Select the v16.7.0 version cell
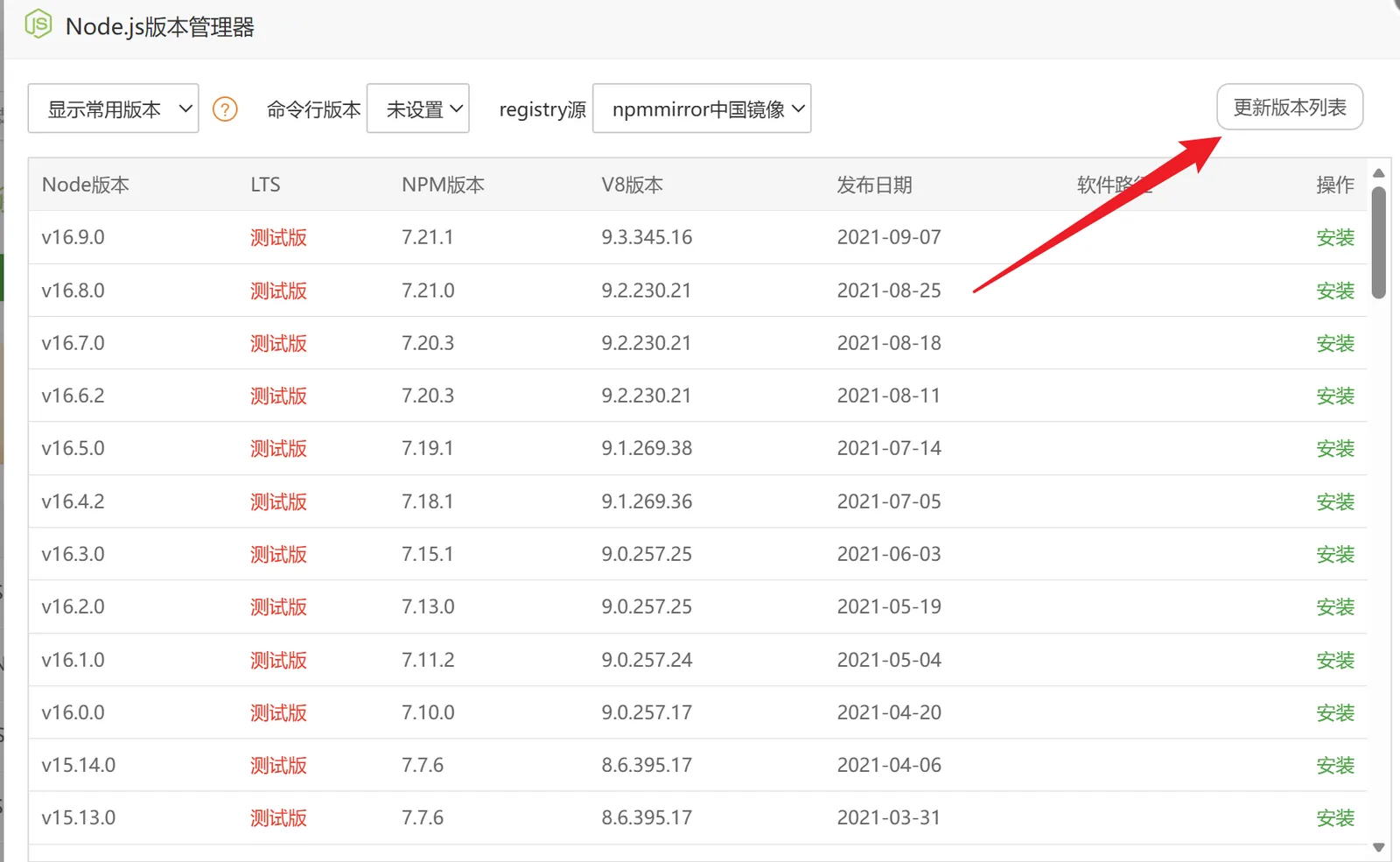The width and height of the screenshot is (1400, 862). 73,343
